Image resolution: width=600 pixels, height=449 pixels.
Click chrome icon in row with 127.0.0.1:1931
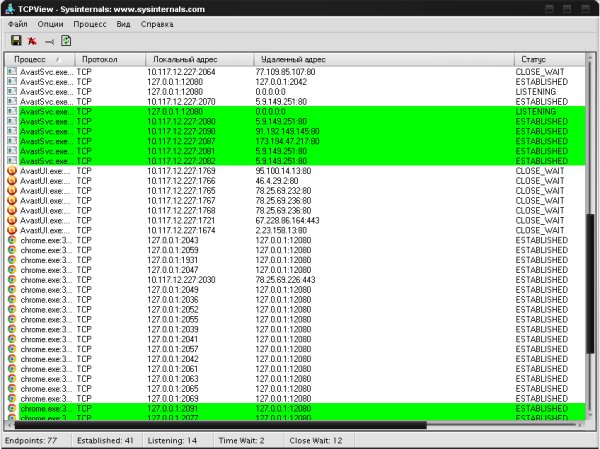pos(12,260)
